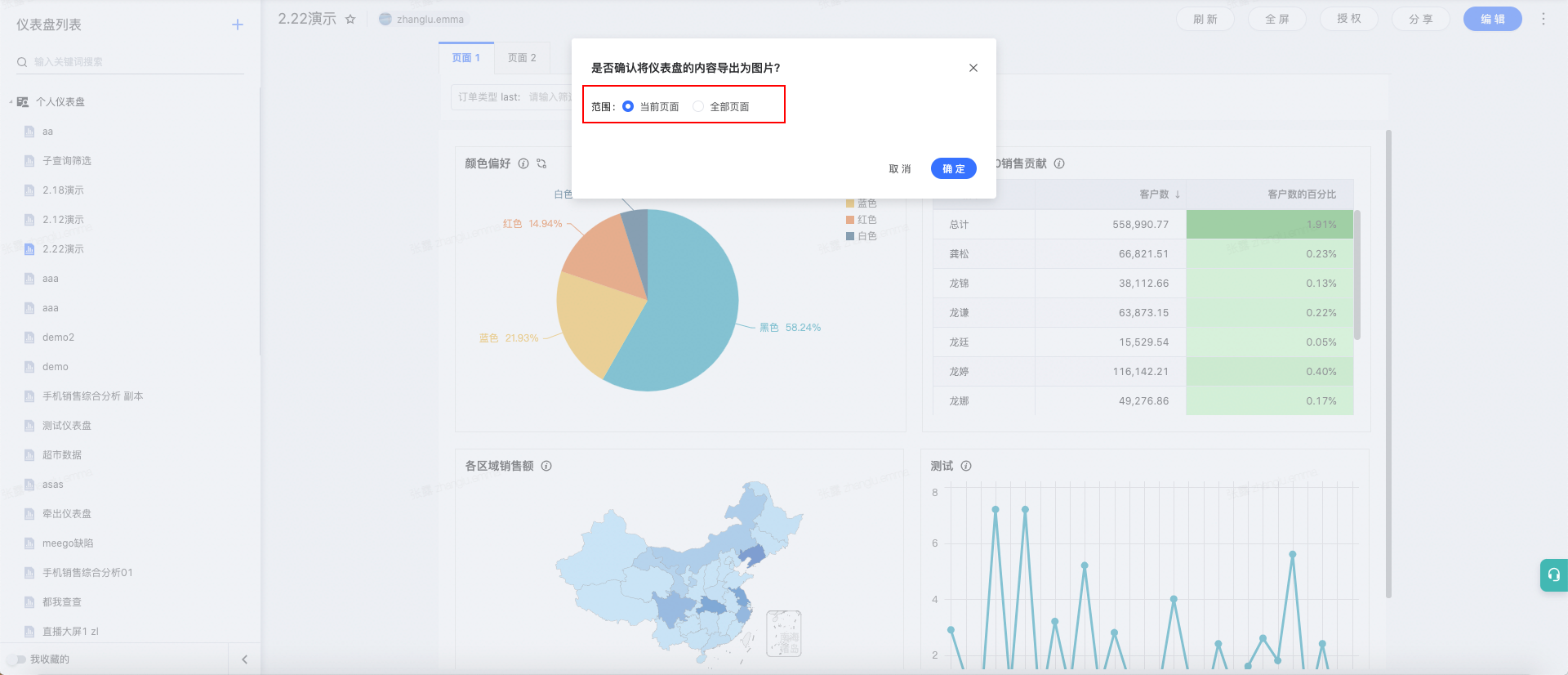The width and height of the screenshot is (1568, 675).
Task: Switch to 页面 2 tab
Action: point(522,58)
